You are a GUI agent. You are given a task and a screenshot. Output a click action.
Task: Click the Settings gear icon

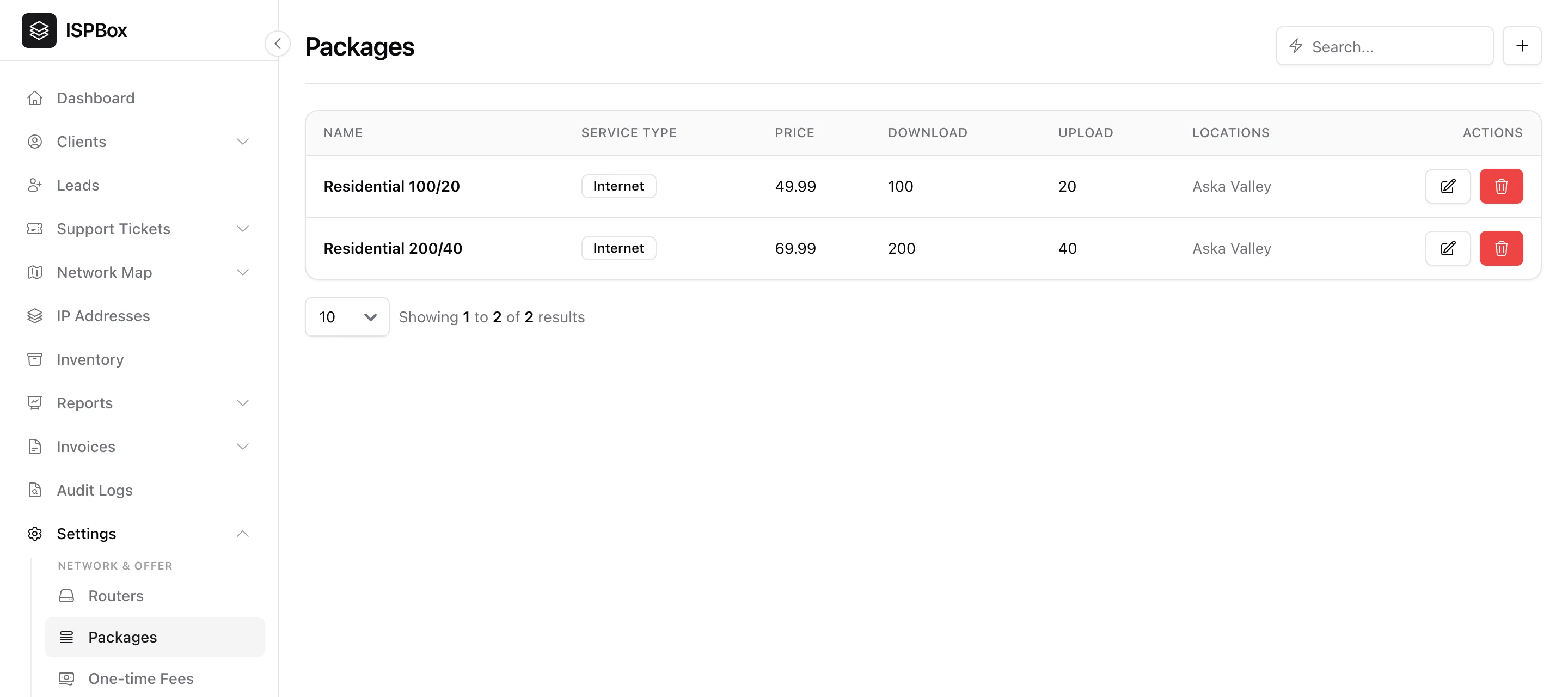coord(35,534)
